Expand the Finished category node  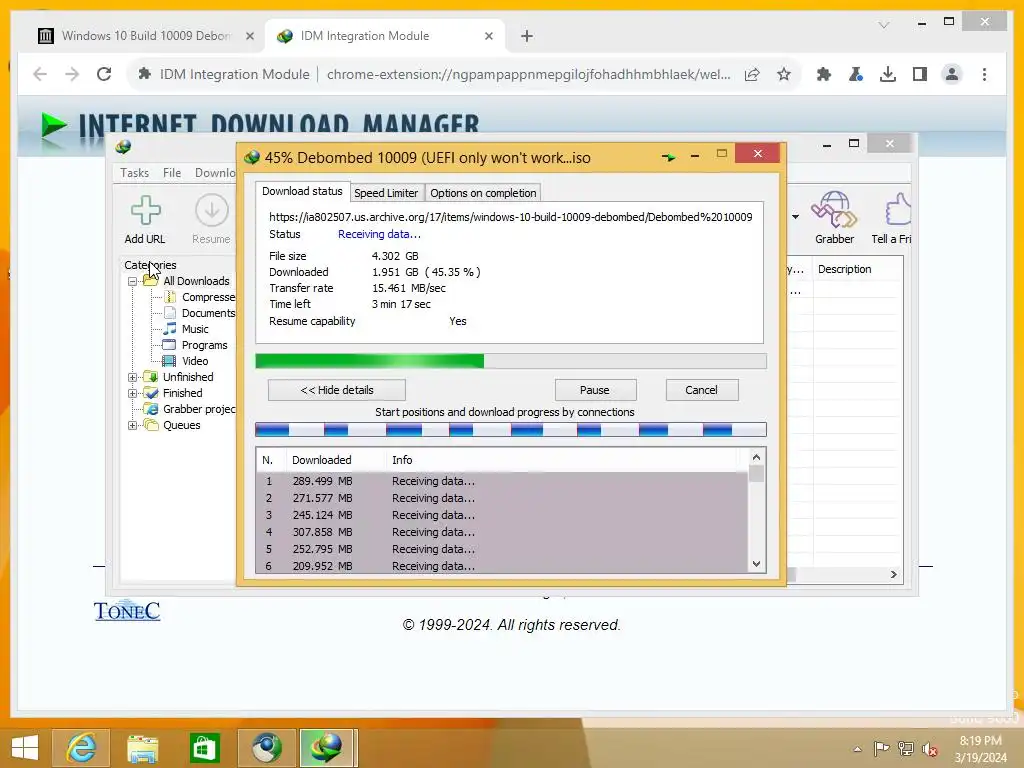click(133, 393)
